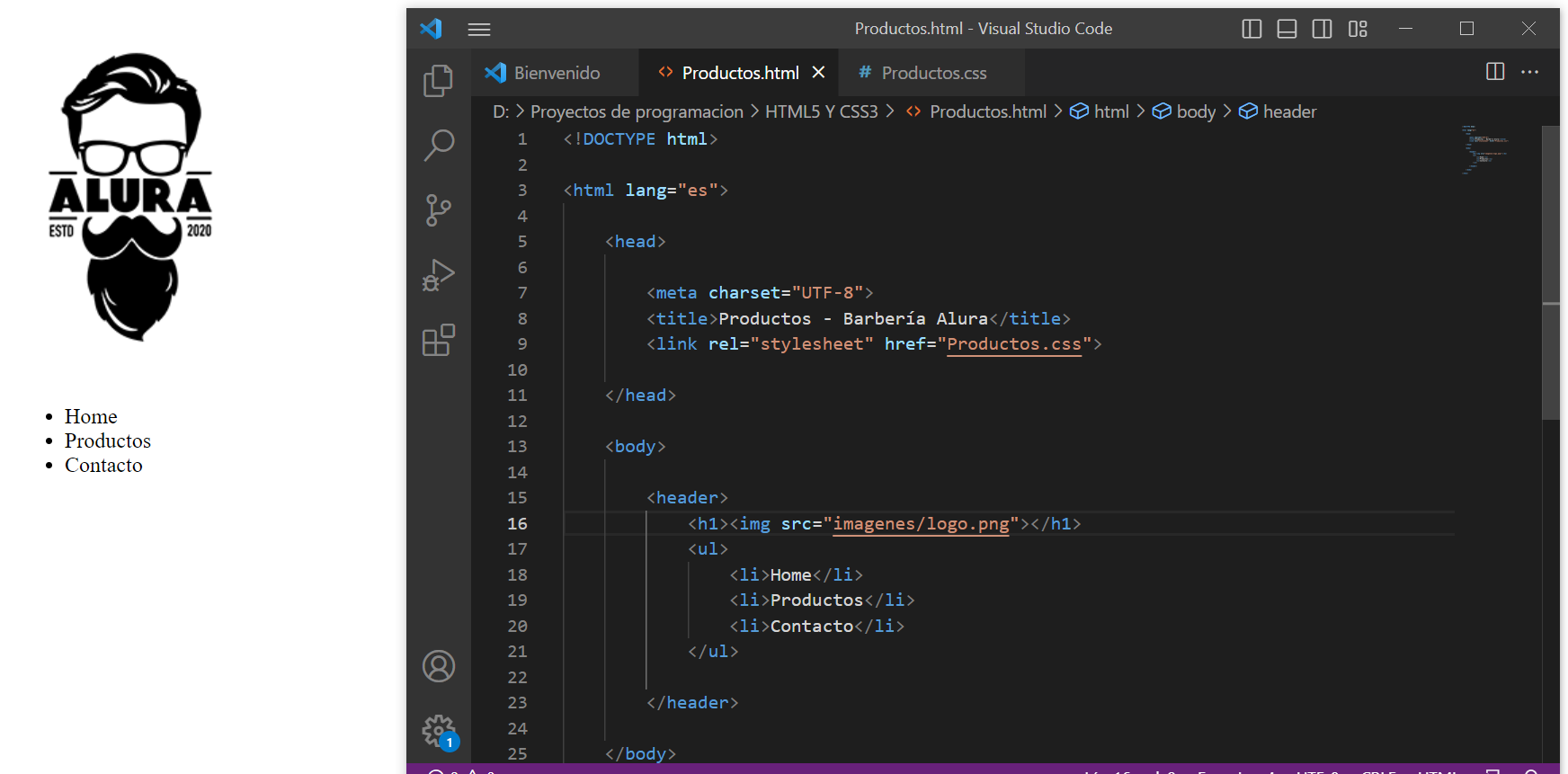Maximize the Visual Studio Code window

[x=1466, y=29]
